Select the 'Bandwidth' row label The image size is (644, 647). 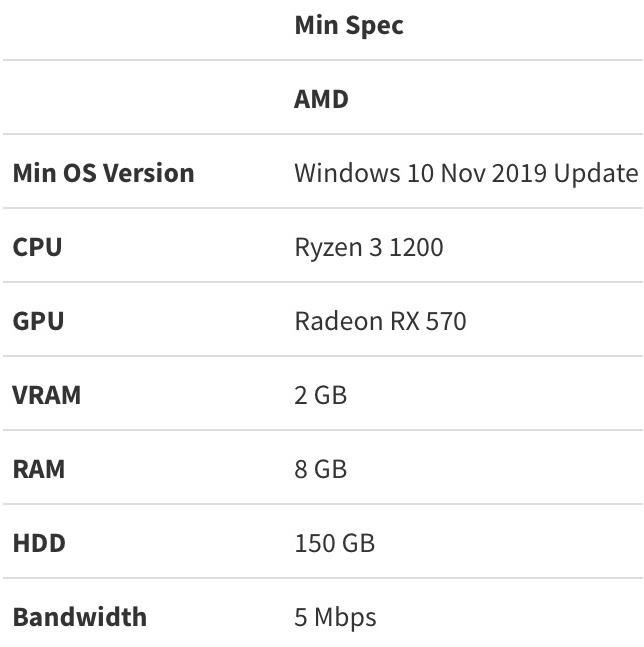coord(79,617)
